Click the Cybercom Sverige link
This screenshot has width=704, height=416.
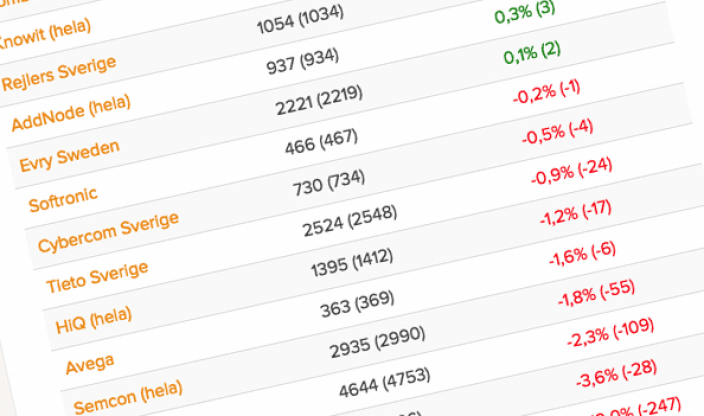[x=108, y=232]
